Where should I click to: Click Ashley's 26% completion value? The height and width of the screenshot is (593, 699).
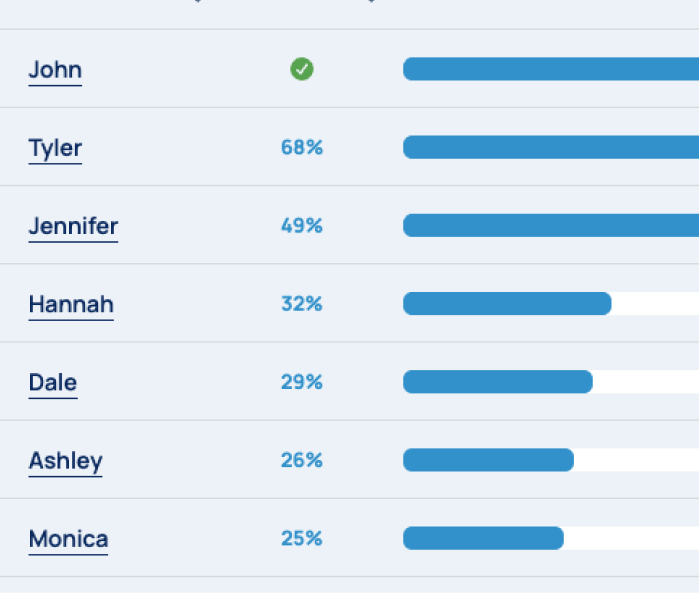(x=302, y=460)
